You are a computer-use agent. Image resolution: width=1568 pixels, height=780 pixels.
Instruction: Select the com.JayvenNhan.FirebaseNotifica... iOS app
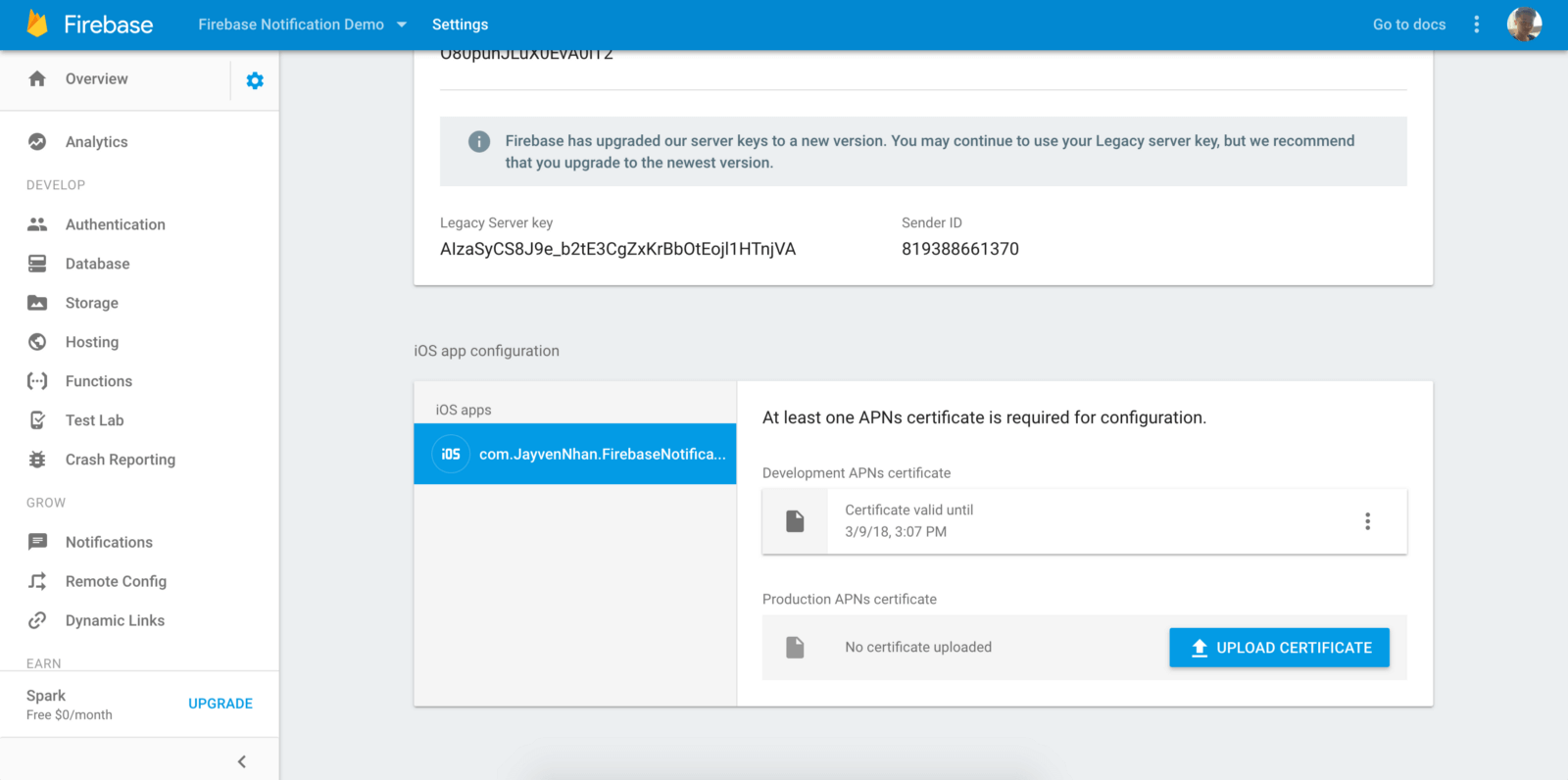coord(575,454)
